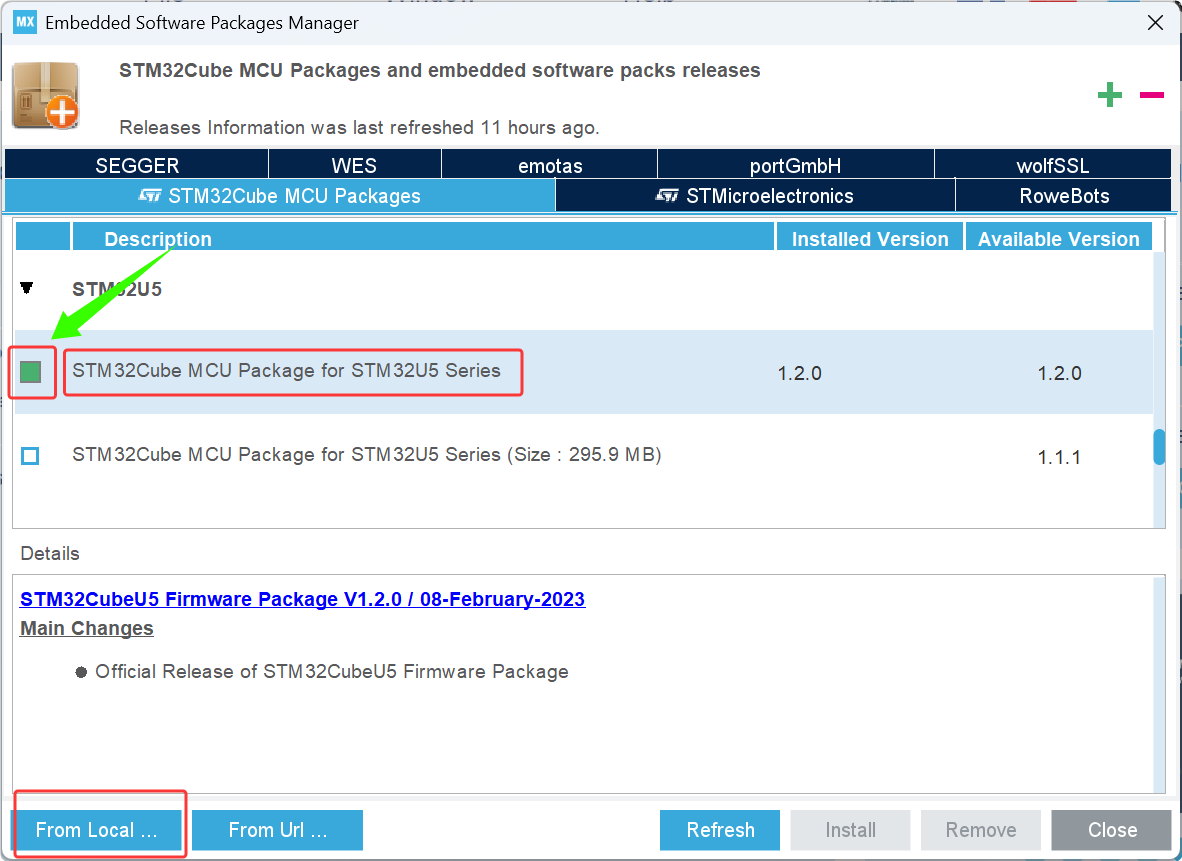This screenshot has height=861, width=1182.
Task: Click the Details section label
Action: (50, 553)
